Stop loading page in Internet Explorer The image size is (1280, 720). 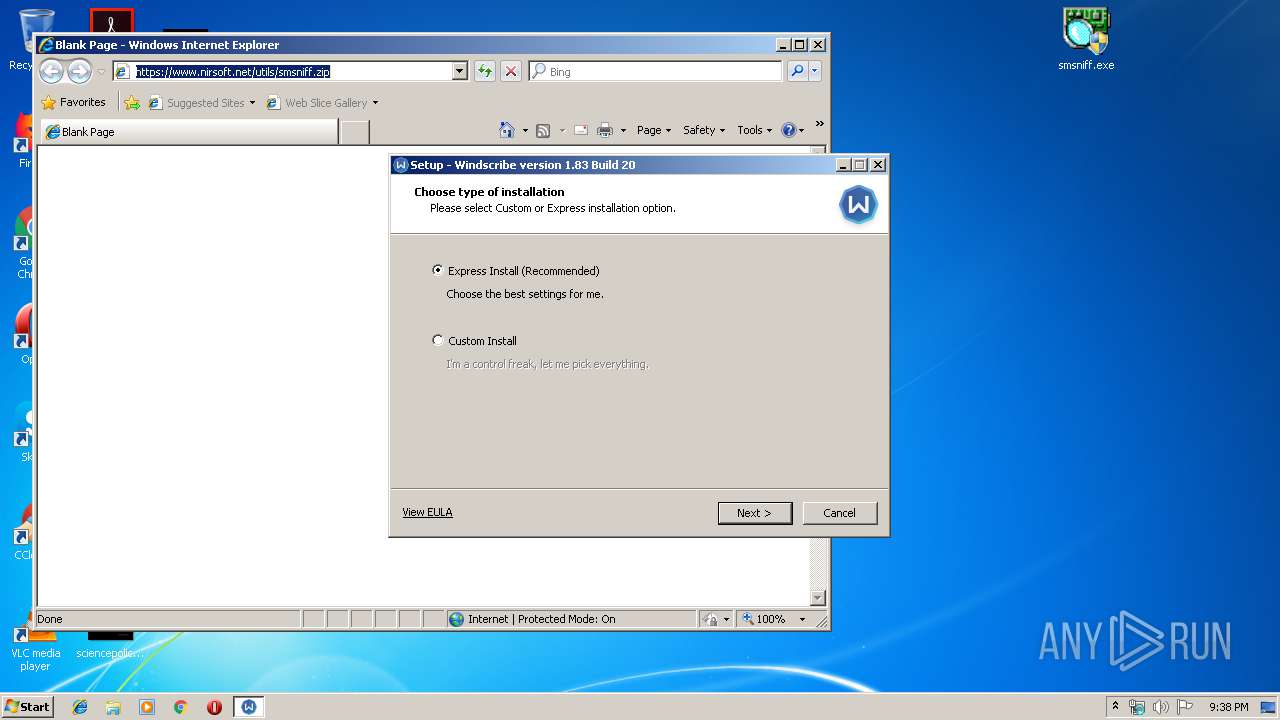pos(510,71)
